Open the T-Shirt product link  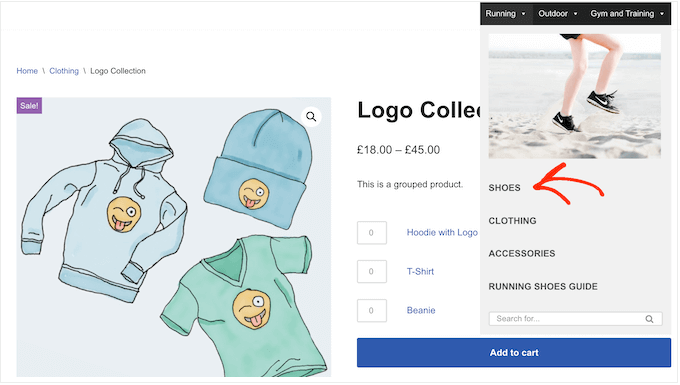click(420, 271)
